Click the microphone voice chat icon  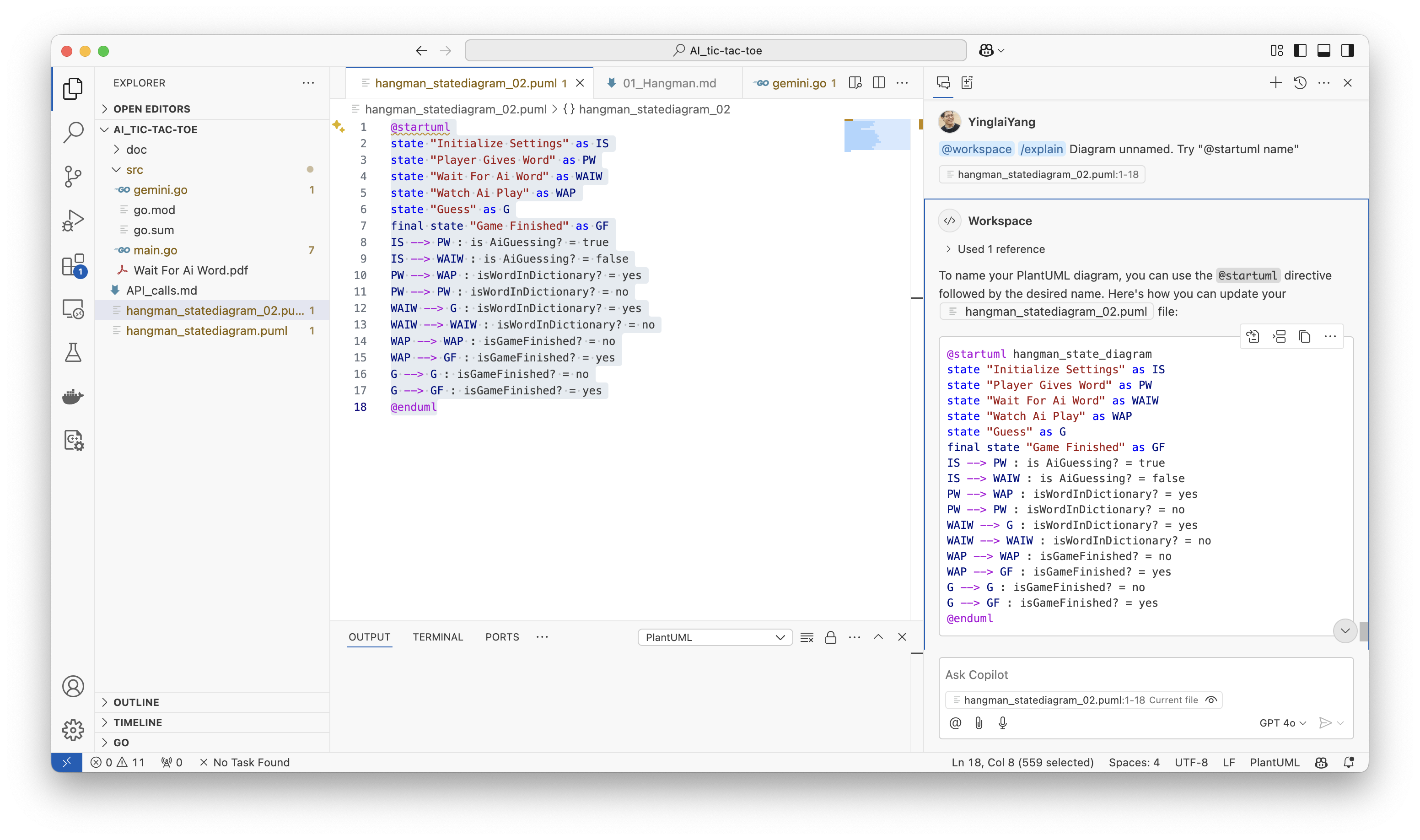point(1002,723)
